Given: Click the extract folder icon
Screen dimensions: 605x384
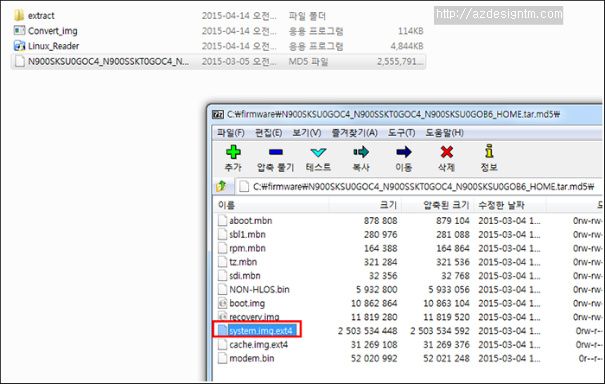Looking at the screenshot, I should 19,15.
